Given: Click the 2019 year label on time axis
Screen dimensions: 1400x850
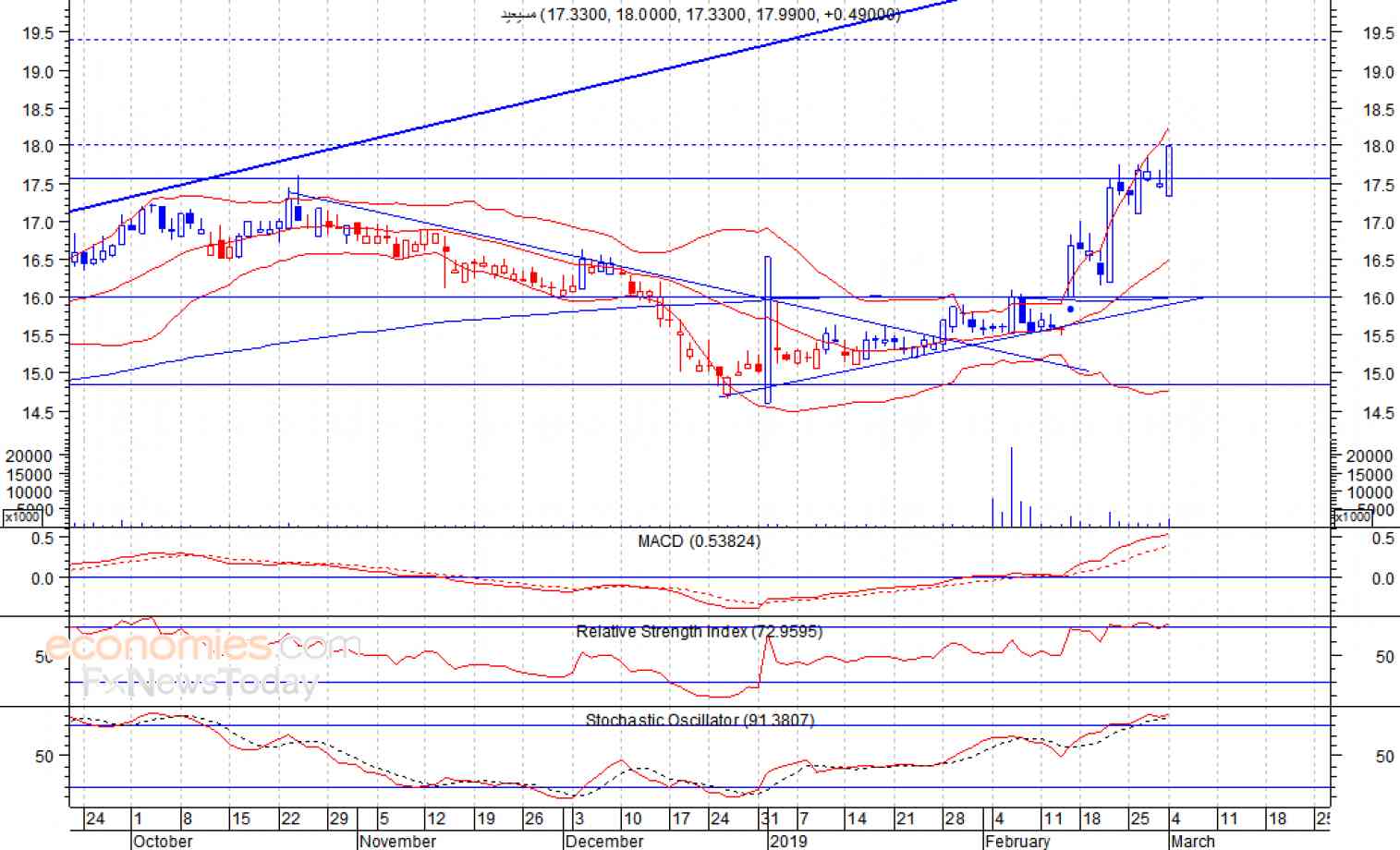Looking at the screenshot, I should coord(788,841).
